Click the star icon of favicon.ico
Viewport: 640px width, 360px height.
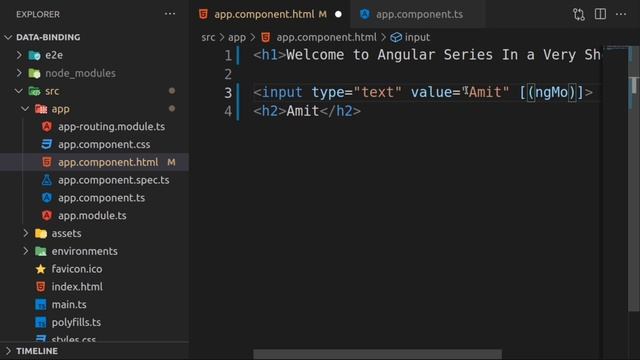tap(40, 269)
